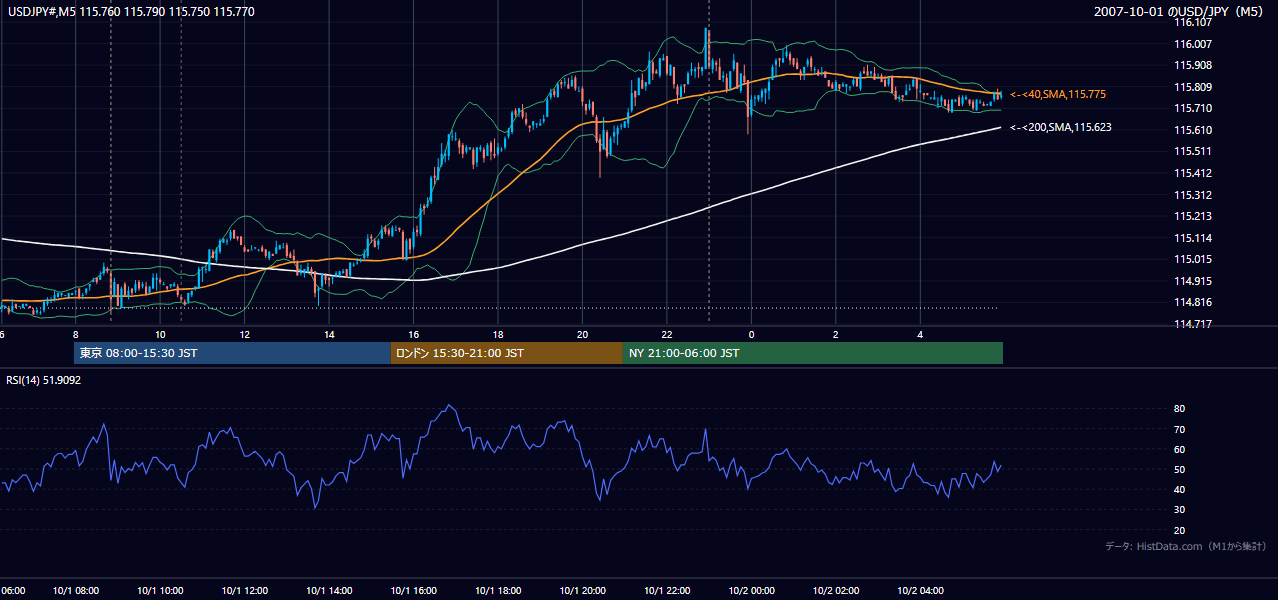1278x600 pixels.
Task: Click price axis label 115.710
Action: click(1193, 108)
